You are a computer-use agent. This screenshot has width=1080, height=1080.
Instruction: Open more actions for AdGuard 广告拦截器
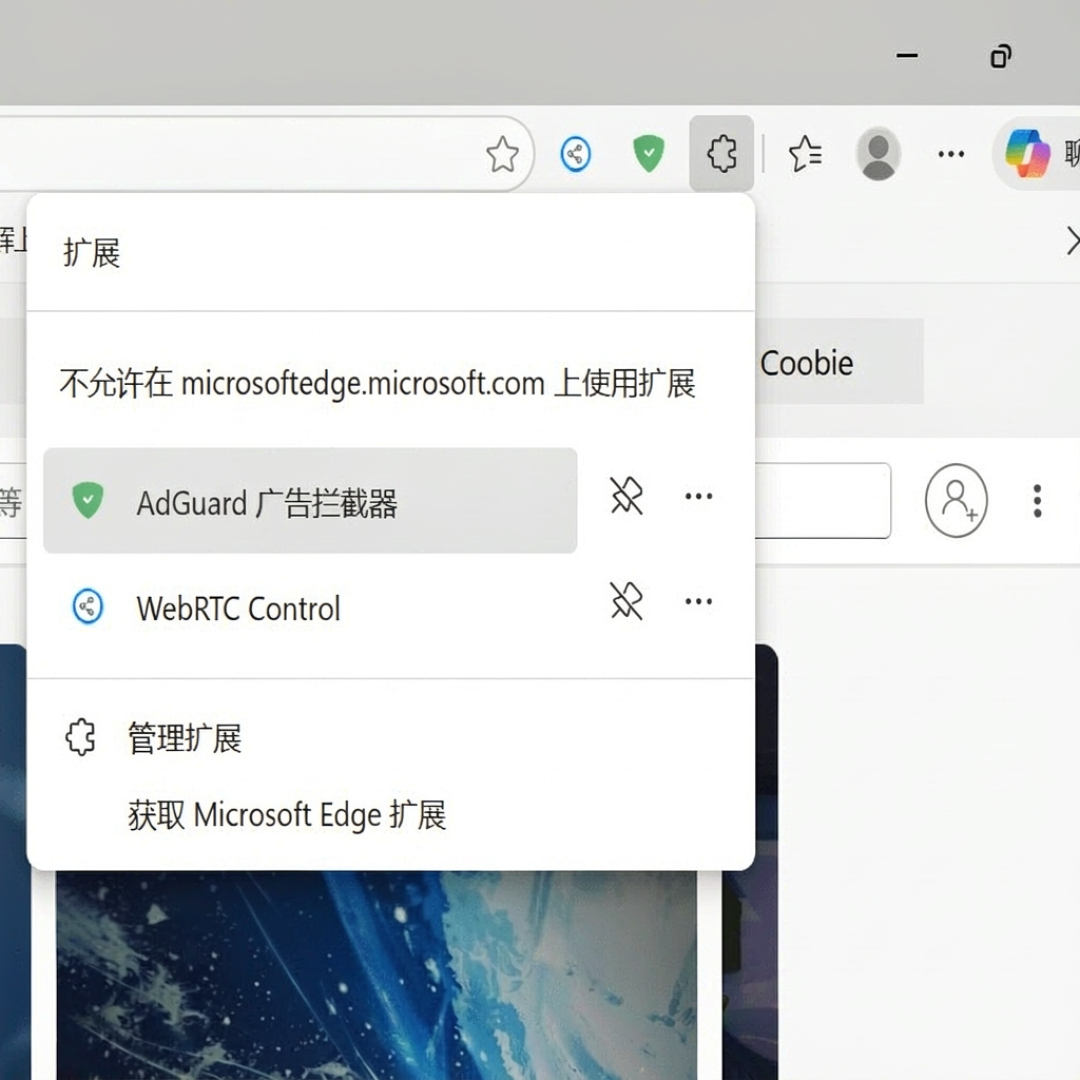pos(698,496)
